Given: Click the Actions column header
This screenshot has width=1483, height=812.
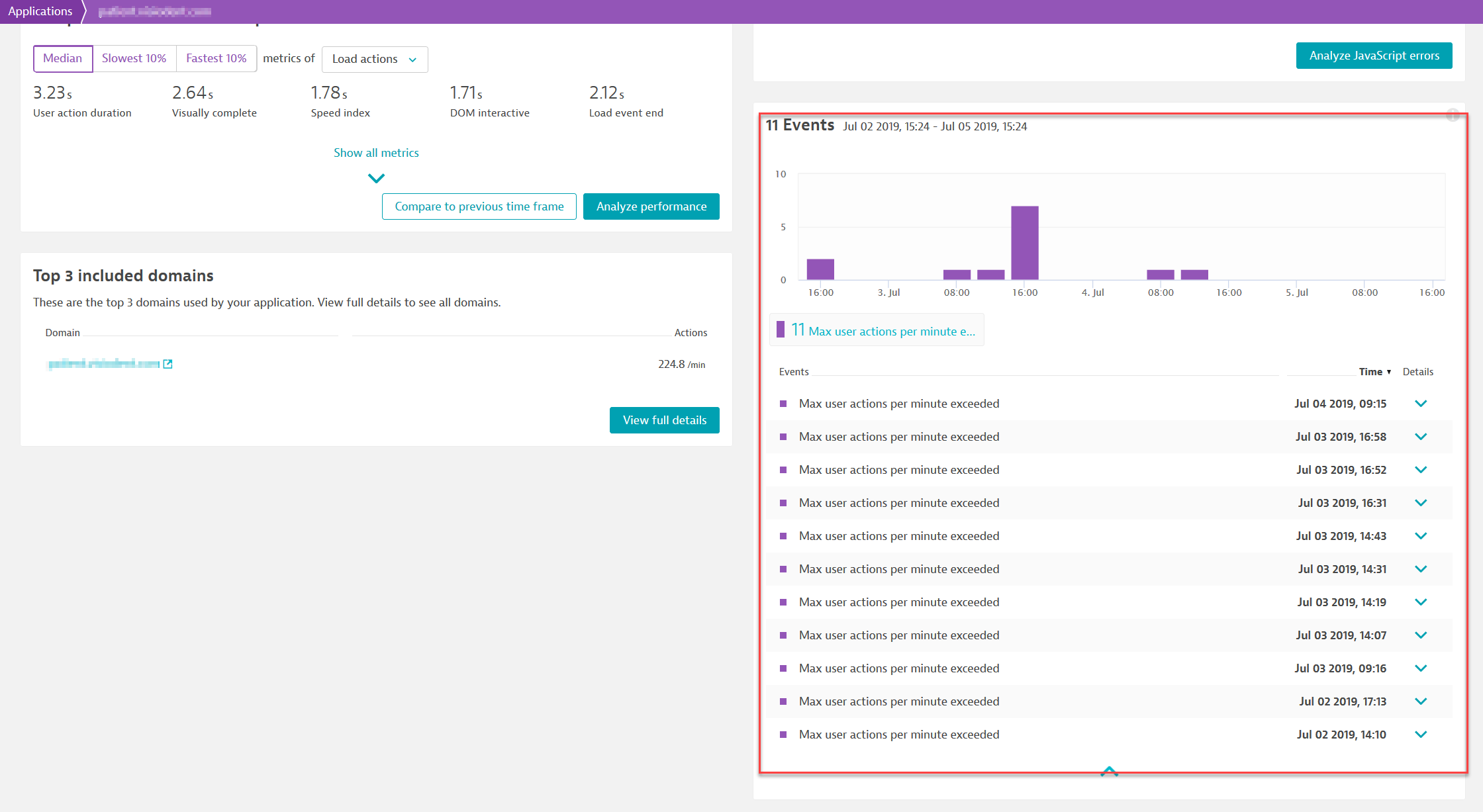Looking at the screenshot, I should (x=691, y=333).
